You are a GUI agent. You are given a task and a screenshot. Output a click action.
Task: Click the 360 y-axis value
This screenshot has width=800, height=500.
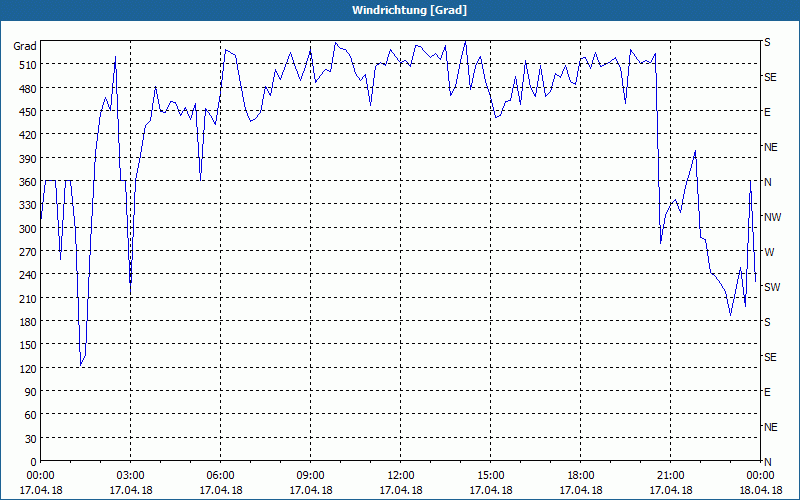(28, 182)
